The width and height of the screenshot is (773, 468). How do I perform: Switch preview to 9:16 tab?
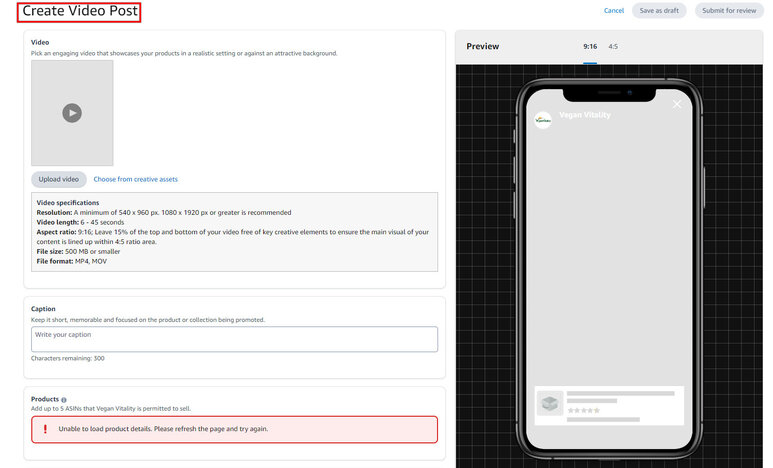pos(590,46)
